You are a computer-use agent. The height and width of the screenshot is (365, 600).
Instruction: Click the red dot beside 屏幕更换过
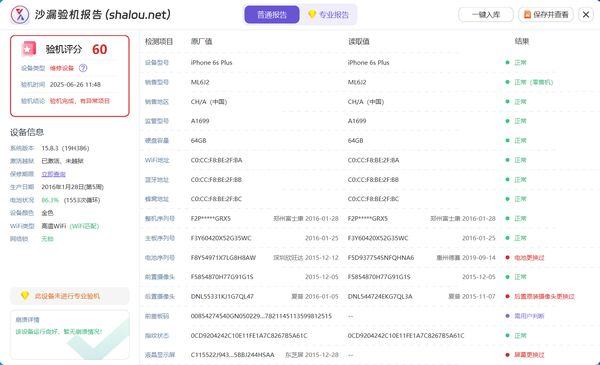tap(507, 355)
